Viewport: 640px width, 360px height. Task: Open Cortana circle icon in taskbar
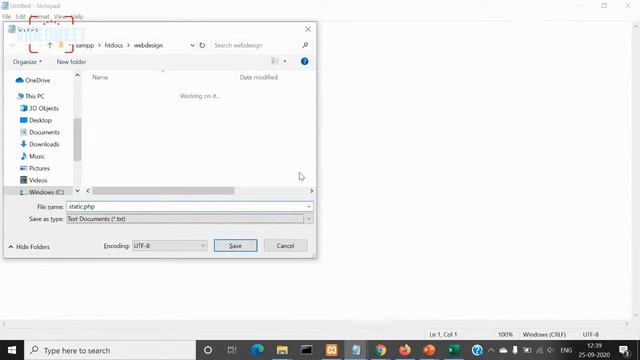click(x=208, y=350)
